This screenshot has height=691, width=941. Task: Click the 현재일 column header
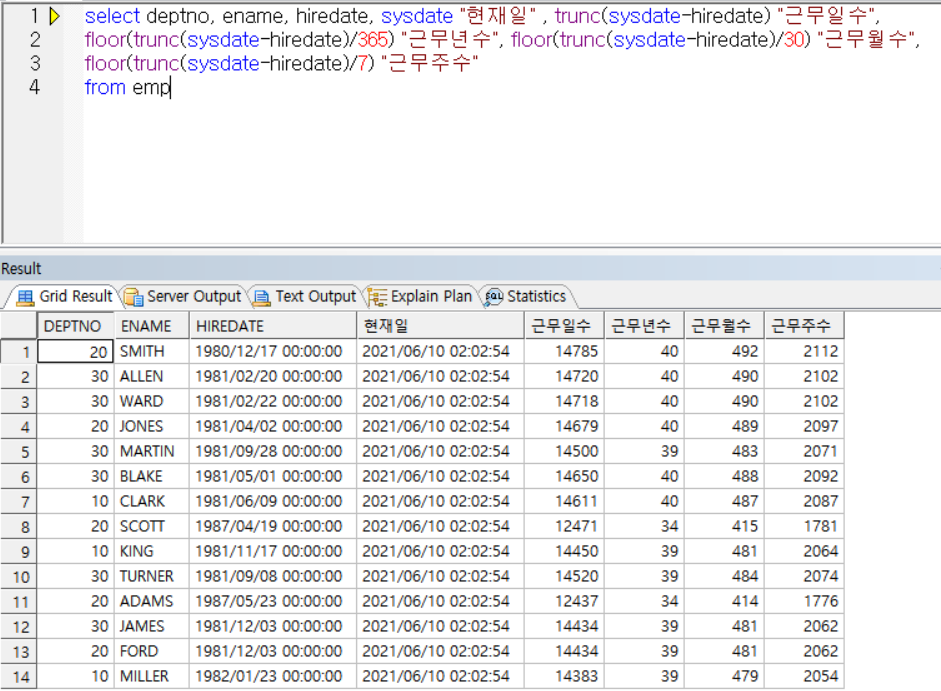(x=440, y=326)
